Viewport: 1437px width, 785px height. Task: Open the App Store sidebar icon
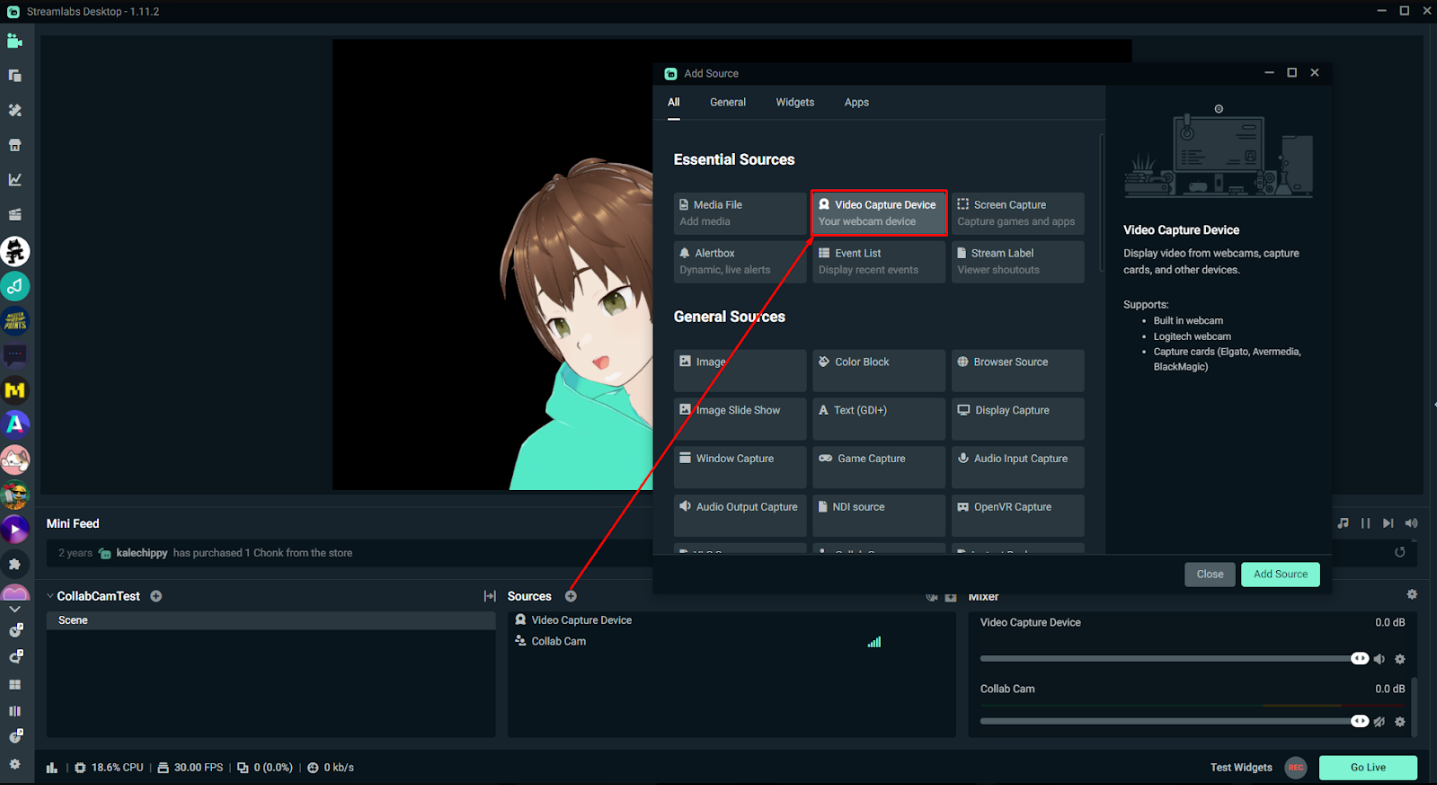coord(15,145)
